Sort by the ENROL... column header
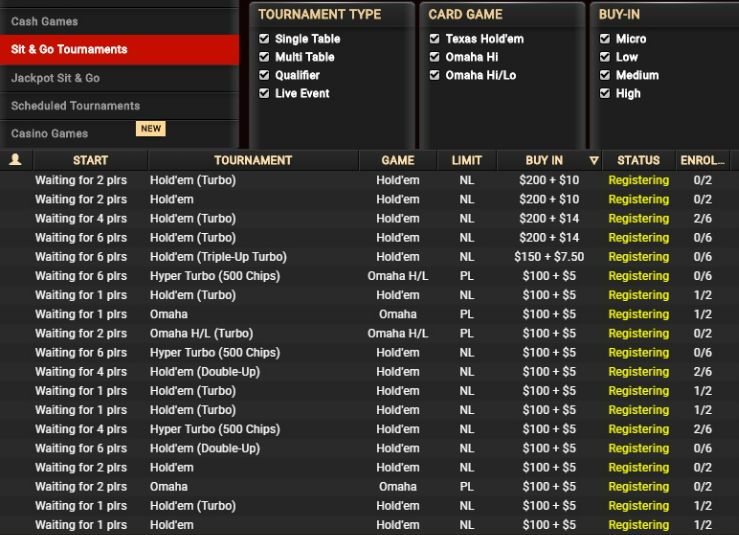Screen dimensions: 739x535 pyautogui.click(x=702, y=160)
